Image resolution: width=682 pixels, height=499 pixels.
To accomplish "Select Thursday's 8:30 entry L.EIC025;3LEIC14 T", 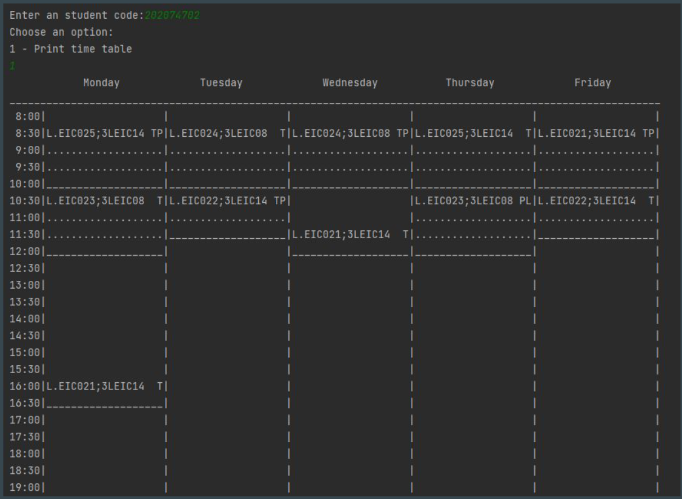I will point(473,133).
